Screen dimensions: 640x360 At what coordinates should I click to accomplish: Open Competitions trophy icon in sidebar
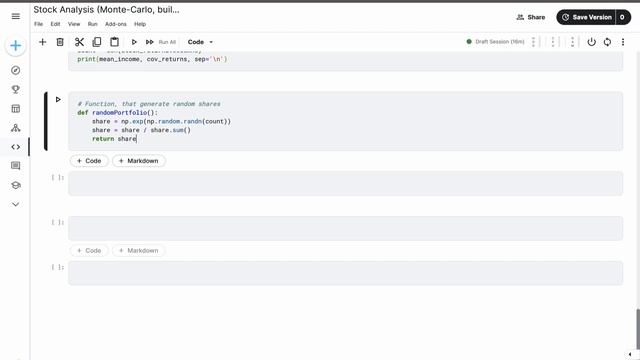tap(16, 89)
